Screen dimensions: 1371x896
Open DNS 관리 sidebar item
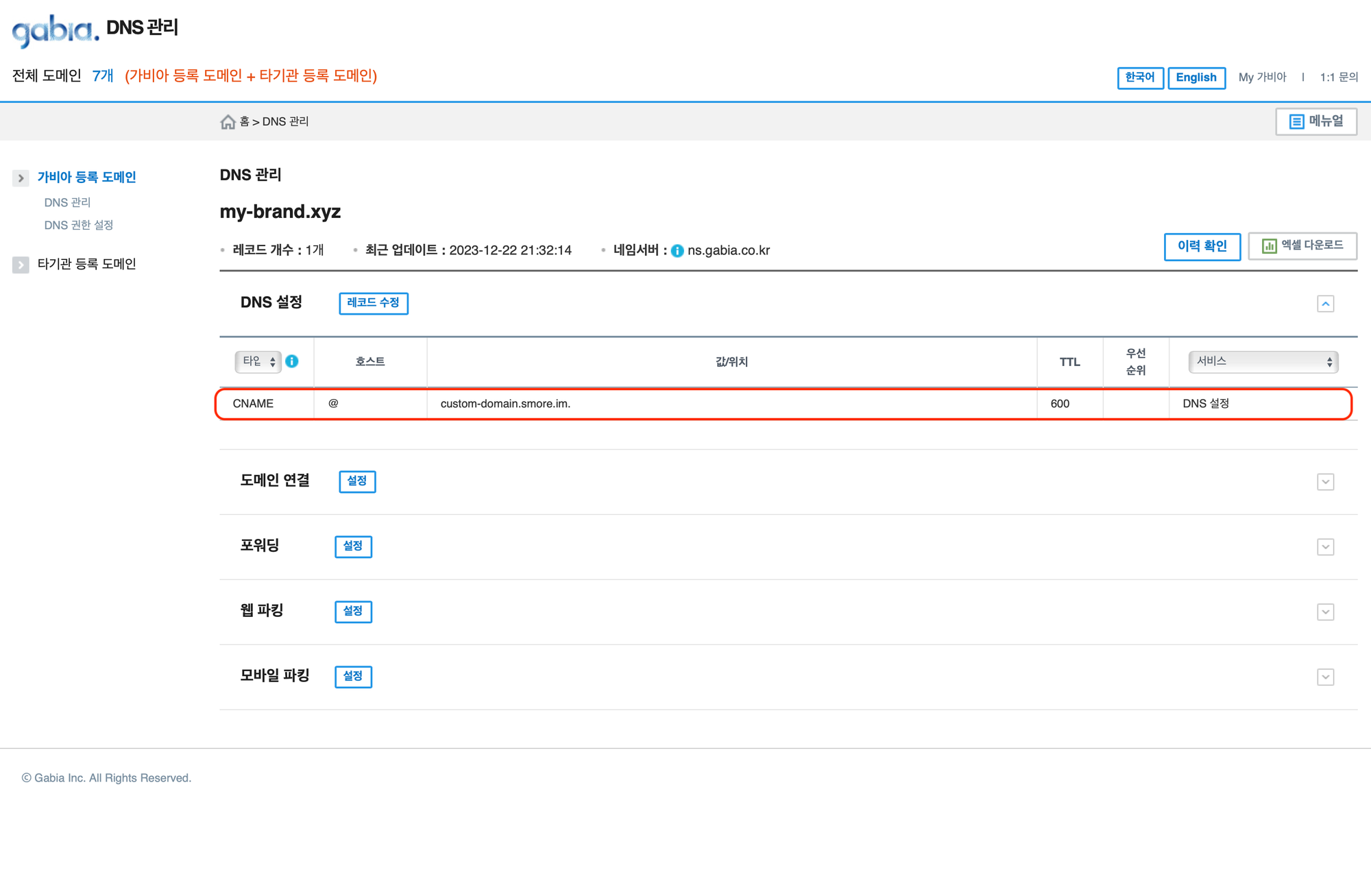(67, 202)
